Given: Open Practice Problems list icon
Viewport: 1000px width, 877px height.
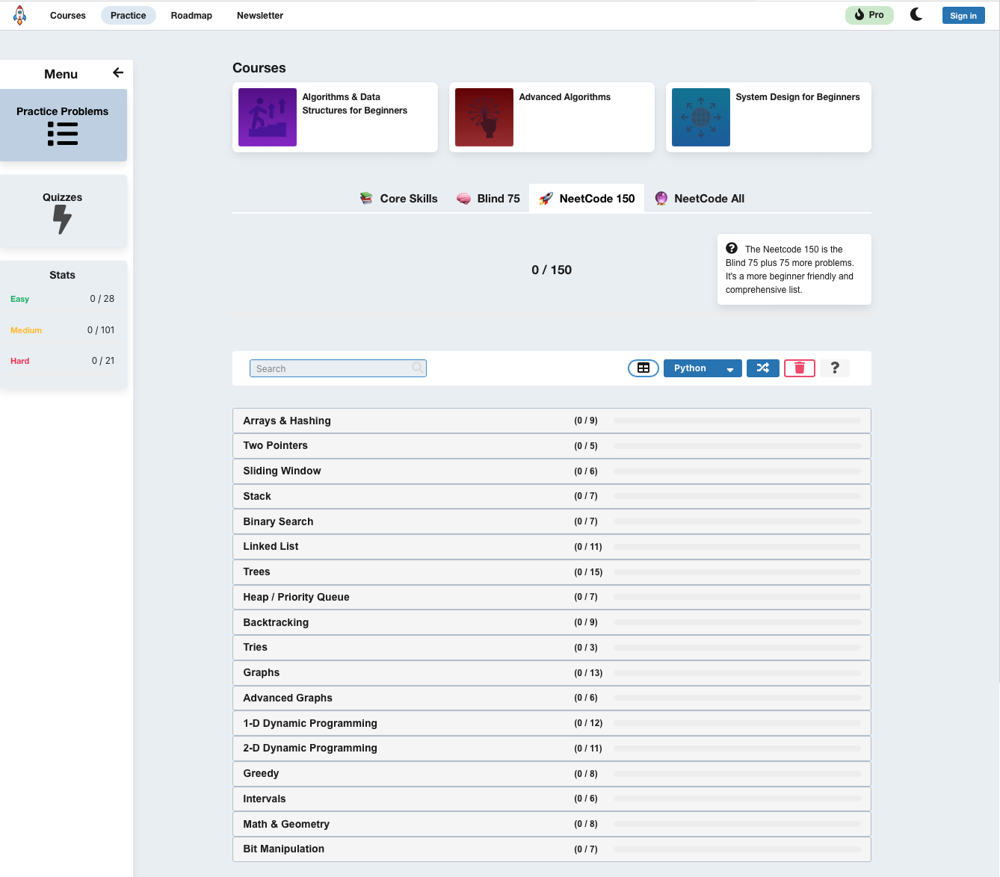Looking at the screenshot, I should [62, 134].
